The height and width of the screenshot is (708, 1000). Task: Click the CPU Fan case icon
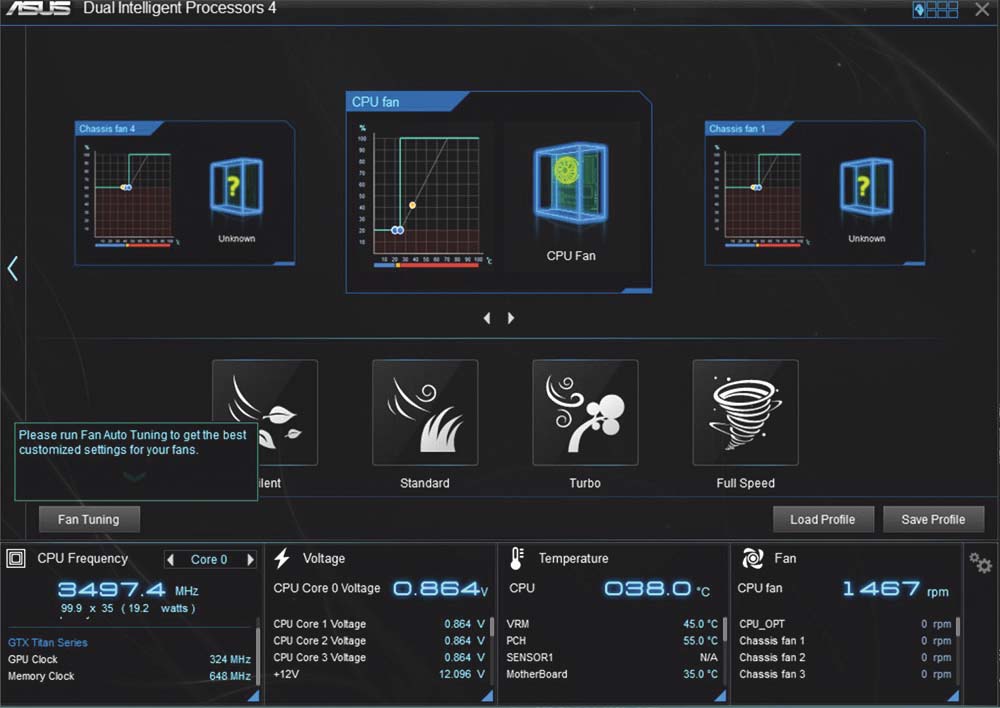tap(571, 182)
